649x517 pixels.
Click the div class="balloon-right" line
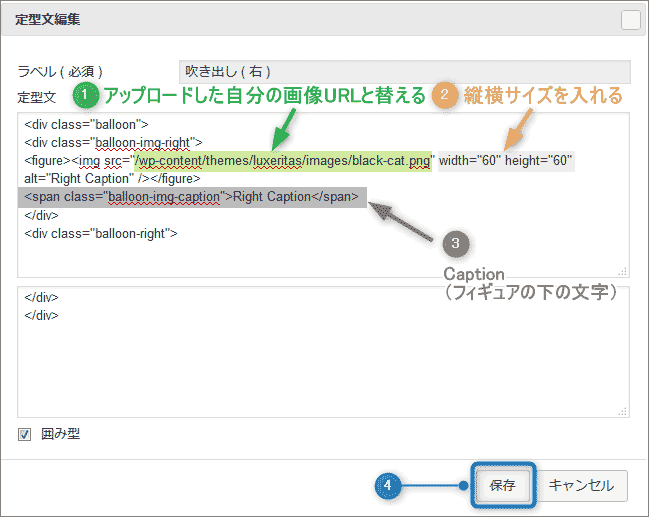pos(101,233)
